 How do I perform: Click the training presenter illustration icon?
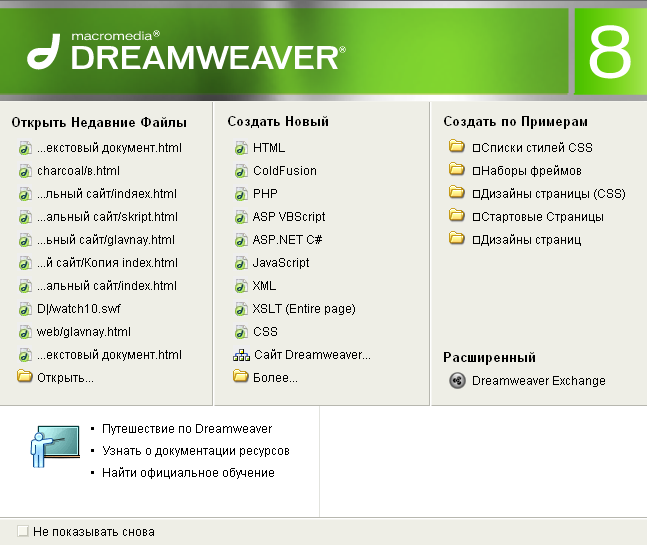[50, 448]
